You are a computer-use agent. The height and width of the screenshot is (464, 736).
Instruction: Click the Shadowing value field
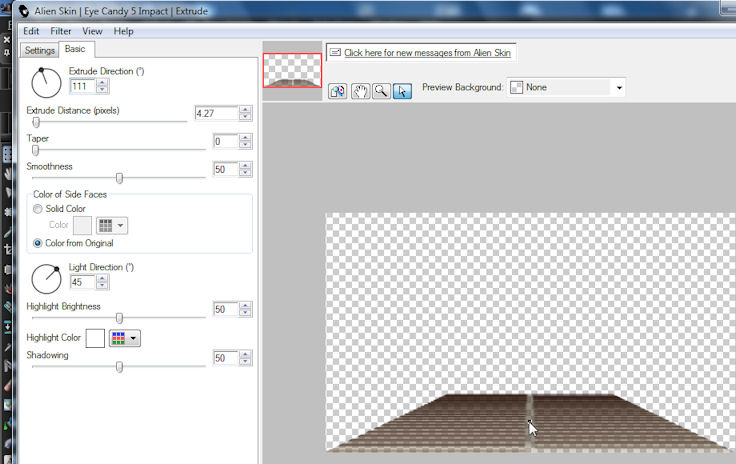[225, 358]
